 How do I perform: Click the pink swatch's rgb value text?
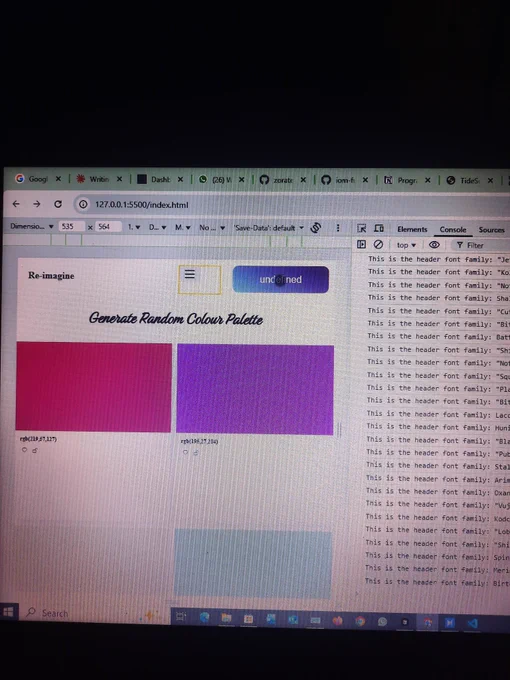tap(38, 439)
